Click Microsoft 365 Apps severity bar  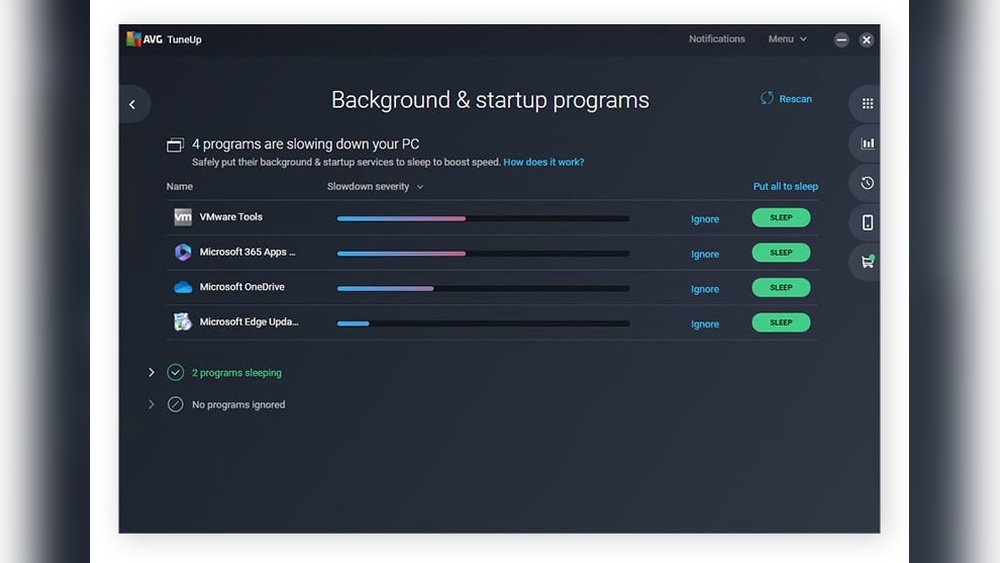[483, 254]
